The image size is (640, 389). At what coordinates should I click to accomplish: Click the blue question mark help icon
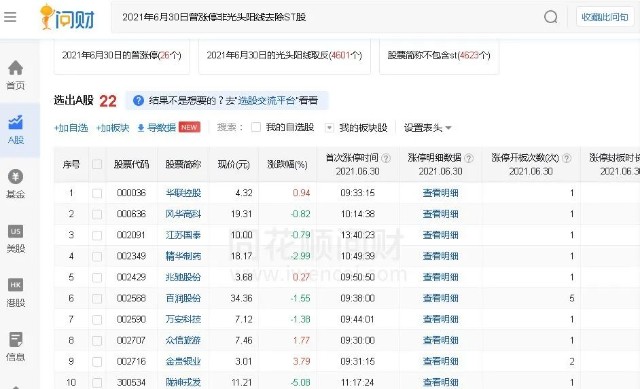pyautogui.click(x=138, y=100)
